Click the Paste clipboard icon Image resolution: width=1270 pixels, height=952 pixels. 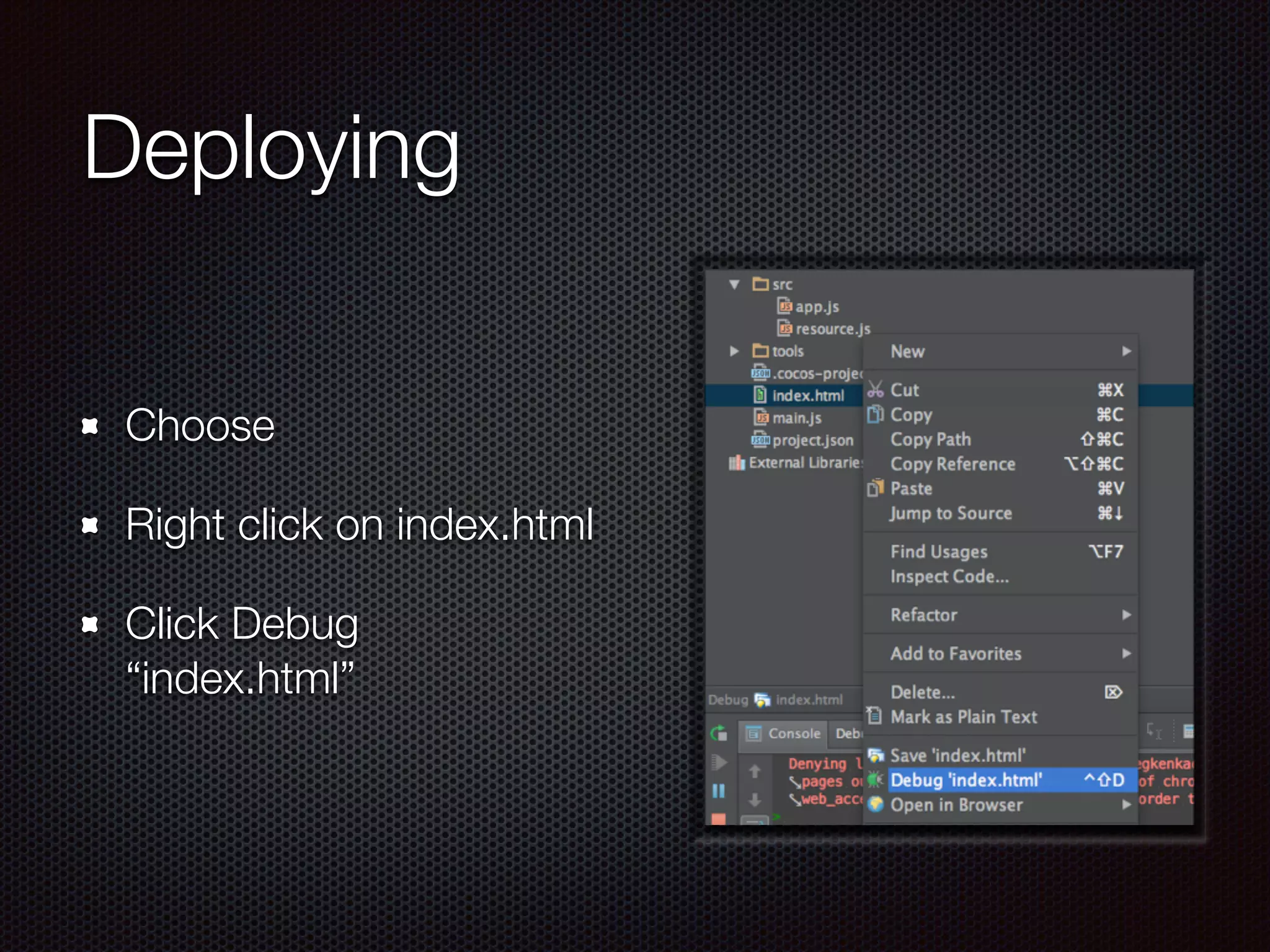click(x=875, y=488)
